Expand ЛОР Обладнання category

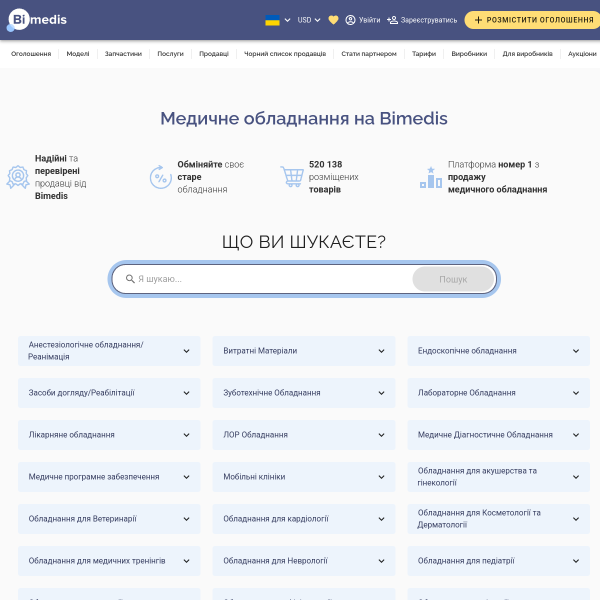pos(304,435)
